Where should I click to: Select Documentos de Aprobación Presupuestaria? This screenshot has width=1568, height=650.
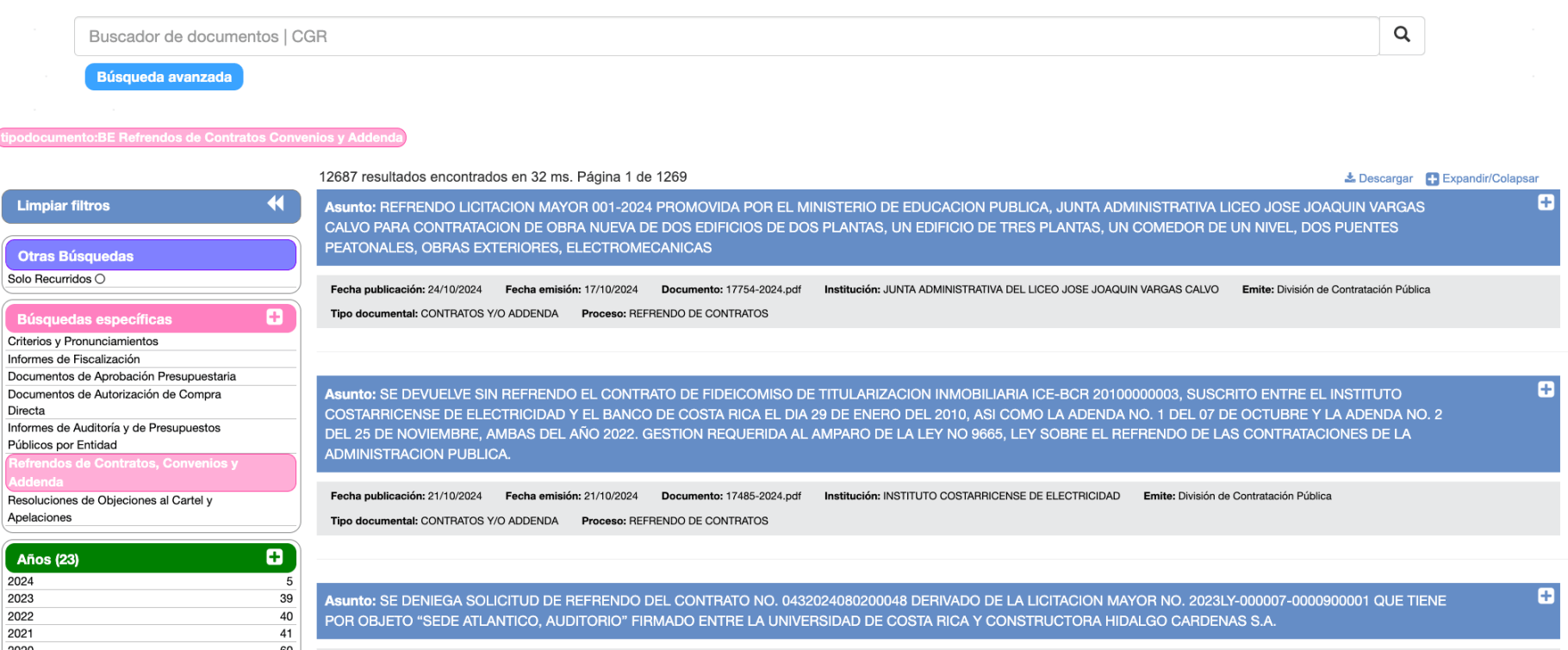tap(121, 376)
